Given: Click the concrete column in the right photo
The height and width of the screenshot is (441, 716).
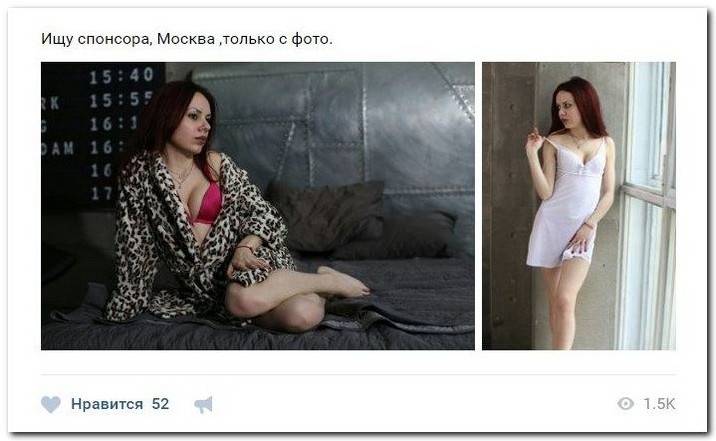Looking at the screenshot, I should pyautogui.click(x=509, y=206).
